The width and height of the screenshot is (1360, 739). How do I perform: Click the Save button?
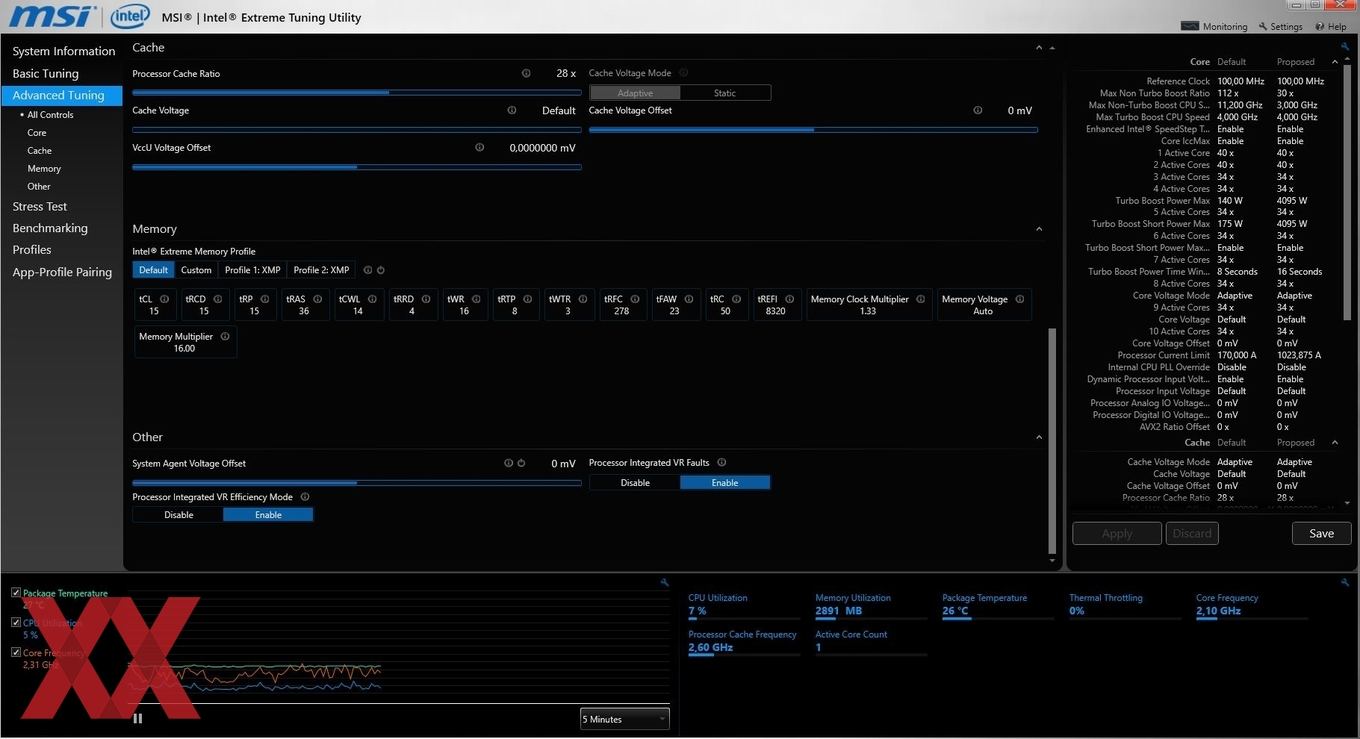pyautogui.click(x=1322, y=533)
